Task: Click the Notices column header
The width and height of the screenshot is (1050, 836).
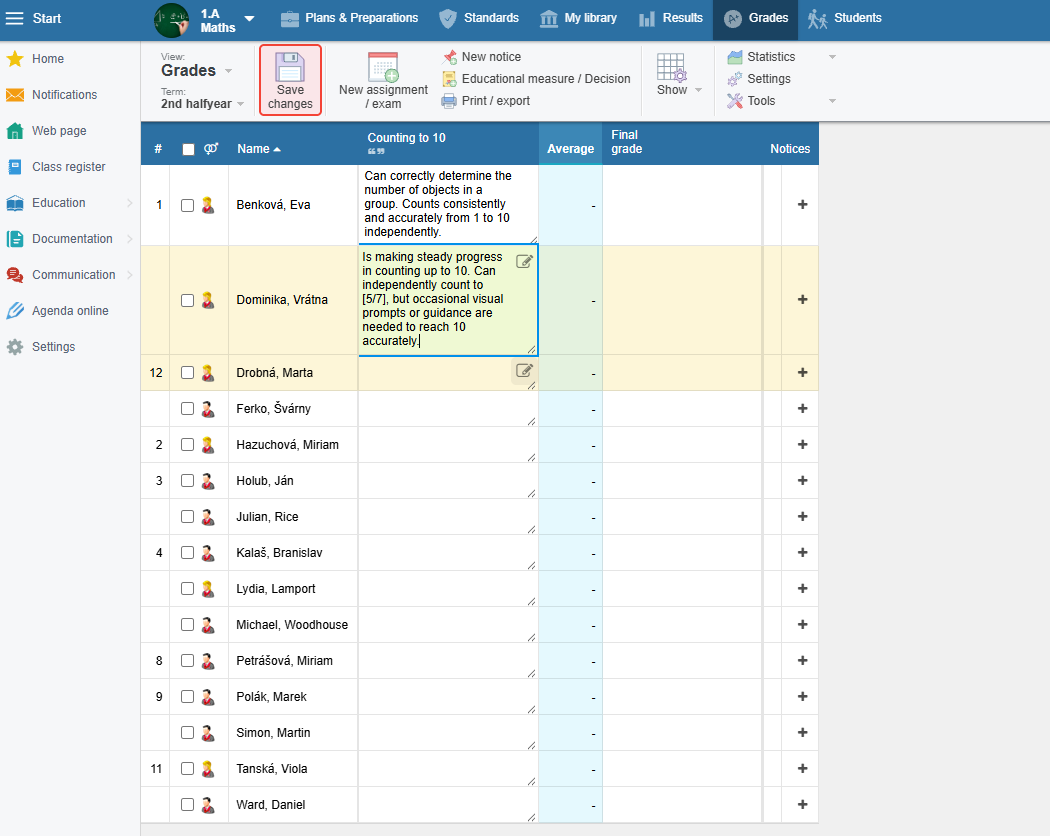Action: [x=790, y=149]
